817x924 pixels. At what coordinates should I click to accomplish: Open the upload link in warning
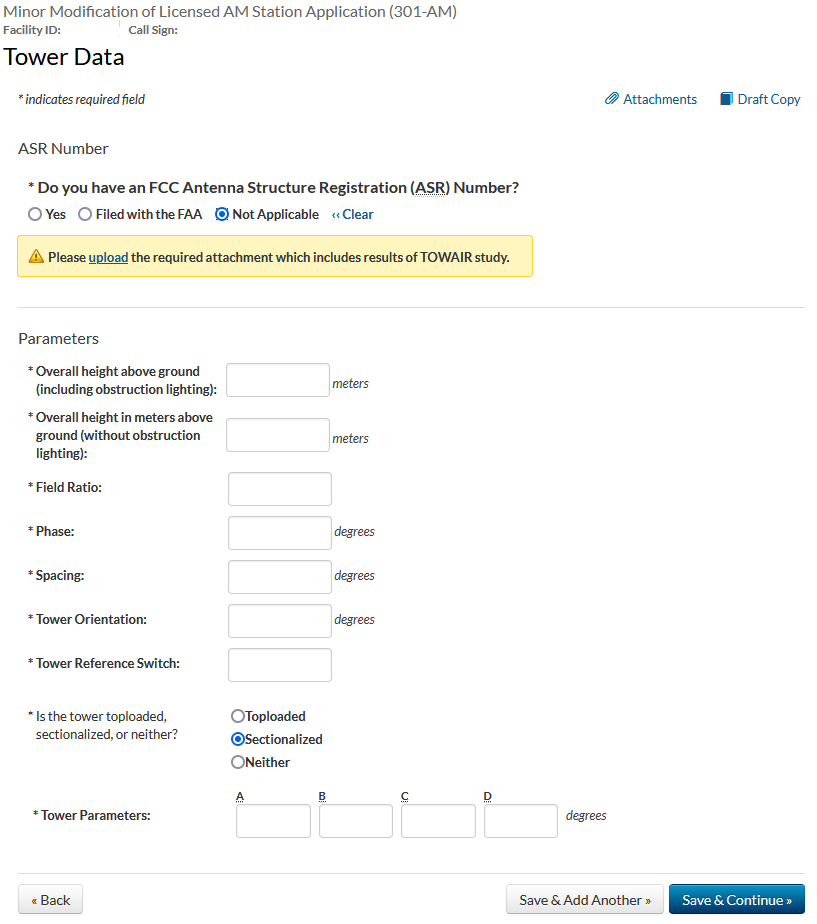(108, 257)
